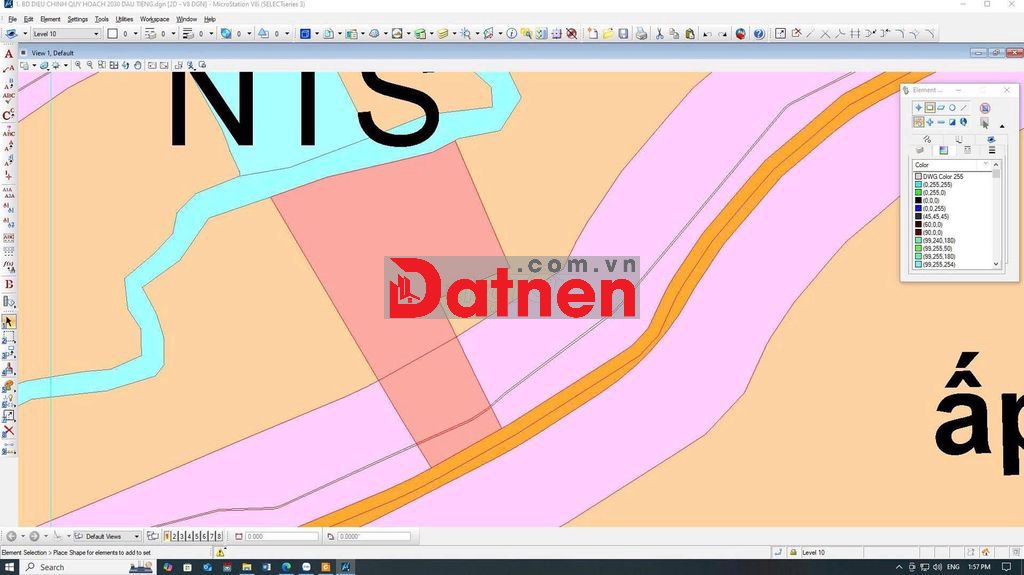Select the (0,255,0) green color entry
Image resolution: width=1024 pixels, height=575 pixels.
click(x=937, y=192)
